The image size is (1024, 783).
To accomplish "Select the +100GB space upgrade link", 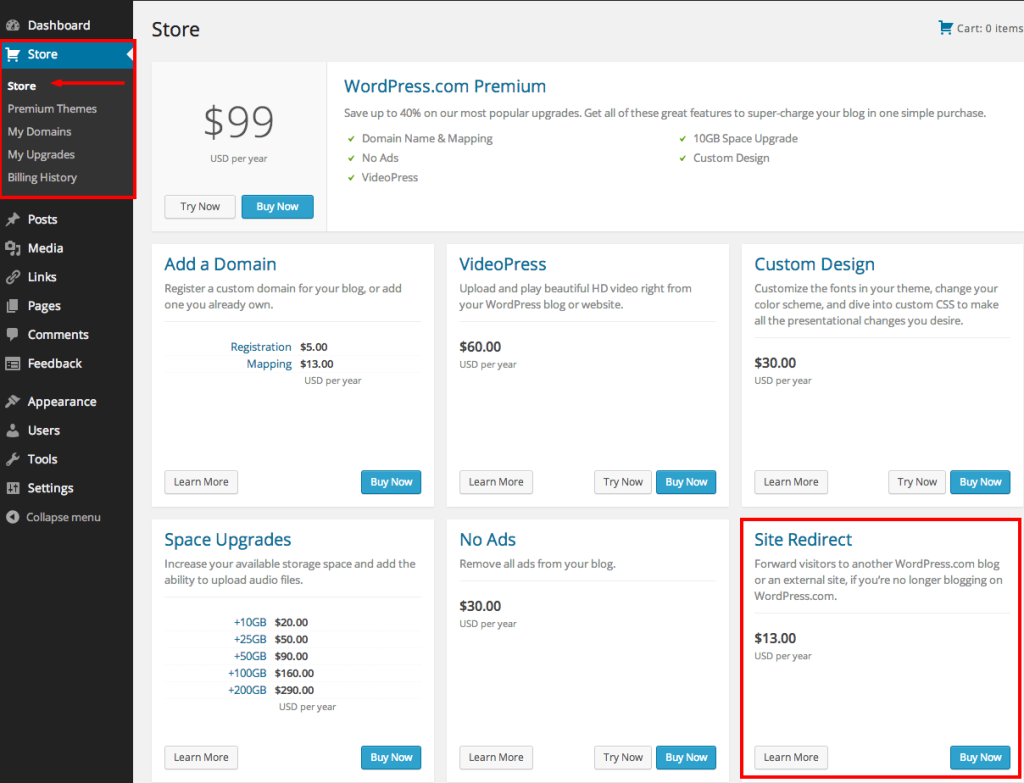I will (x=247, y=674).
